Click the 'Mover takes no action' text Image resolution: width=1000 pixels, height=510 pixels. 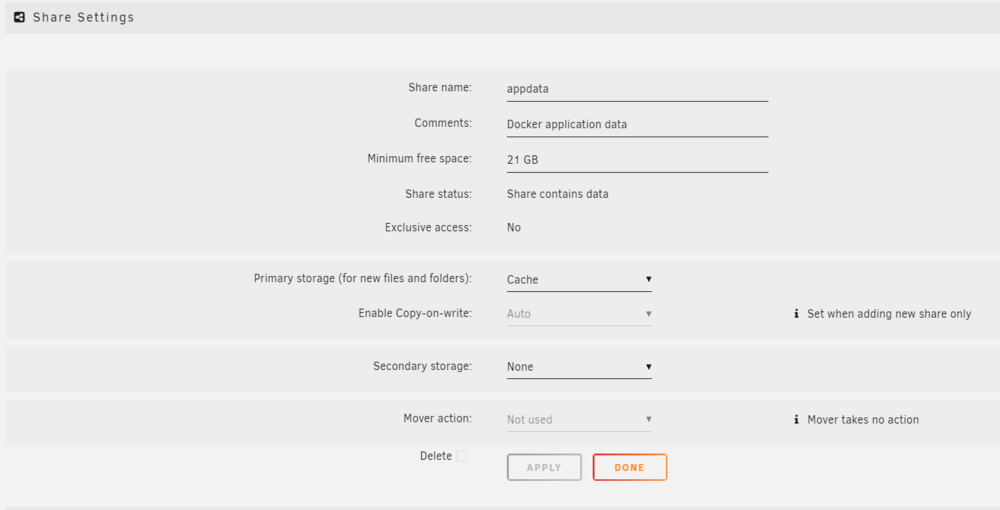pyautogui.click(x=863, y=419)
